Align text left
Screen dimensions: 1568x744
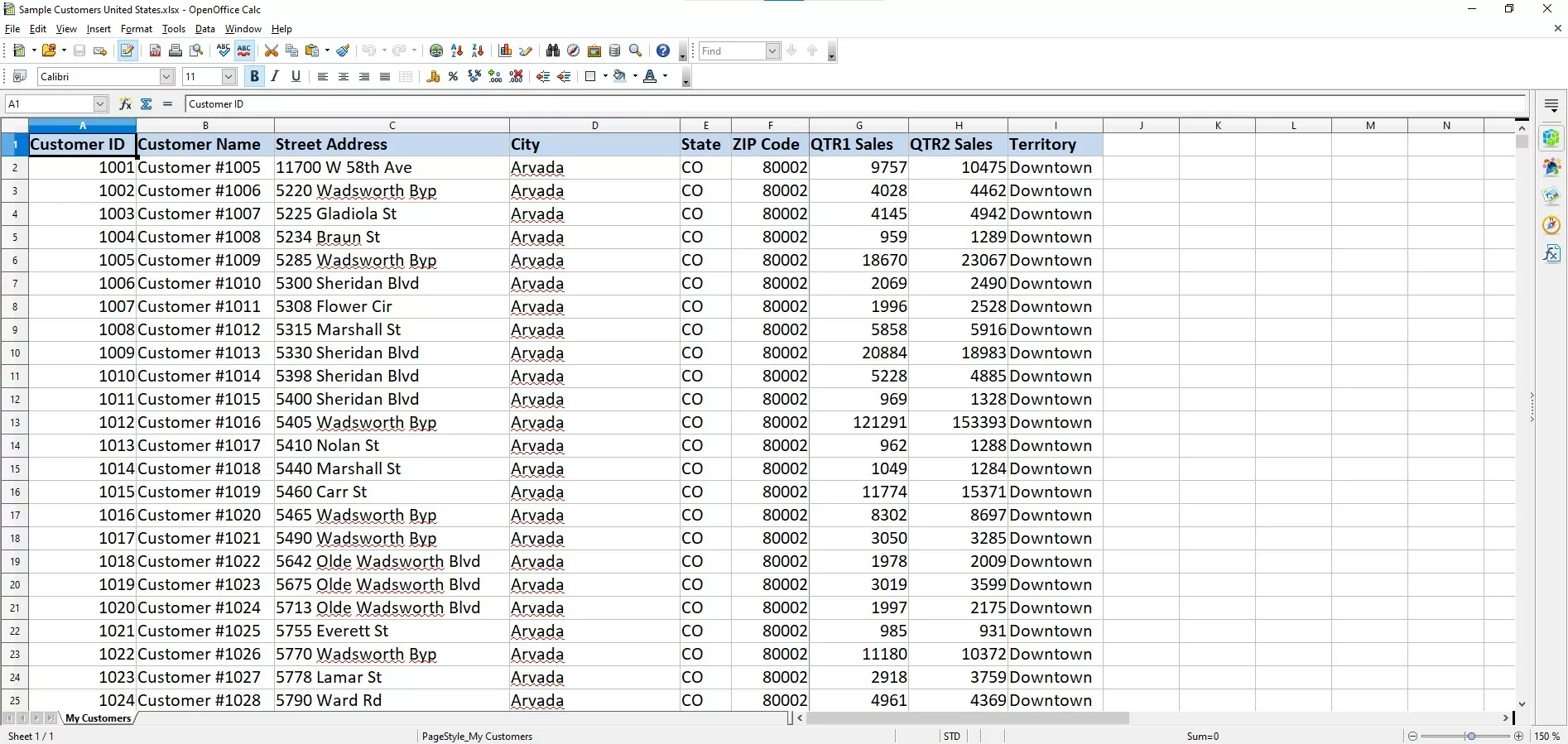click(x=323, y=77)
